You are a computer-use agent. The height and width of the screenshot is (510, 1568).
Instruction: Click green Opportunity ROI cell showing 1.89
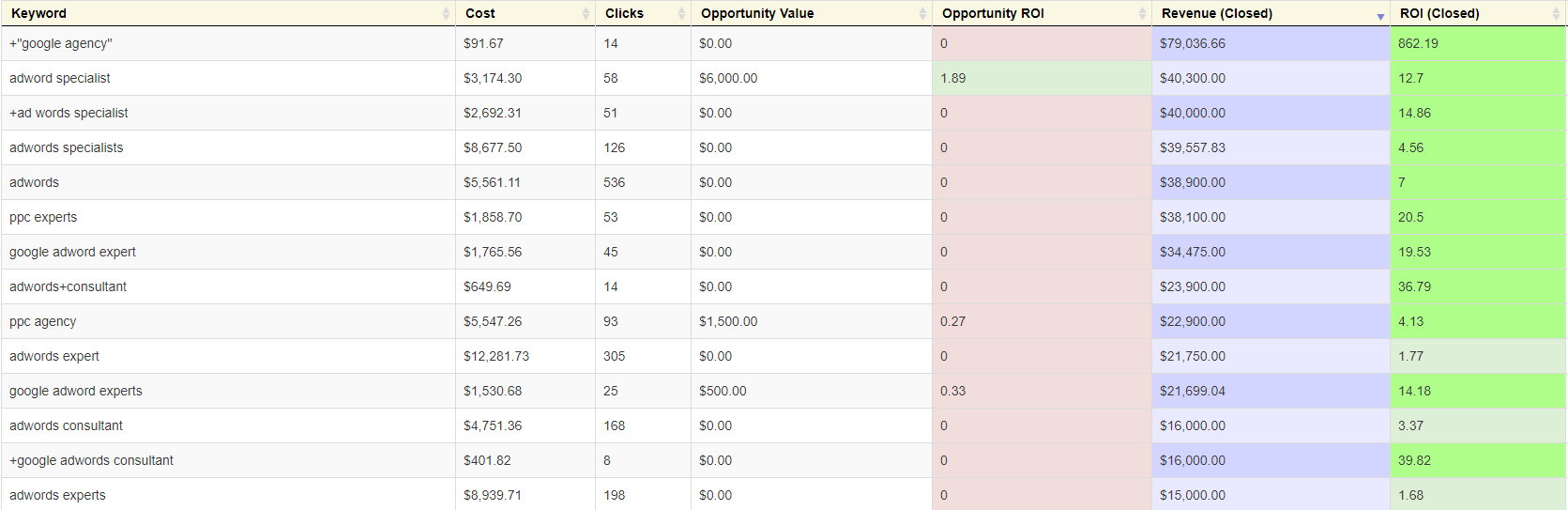point(1042,78)
